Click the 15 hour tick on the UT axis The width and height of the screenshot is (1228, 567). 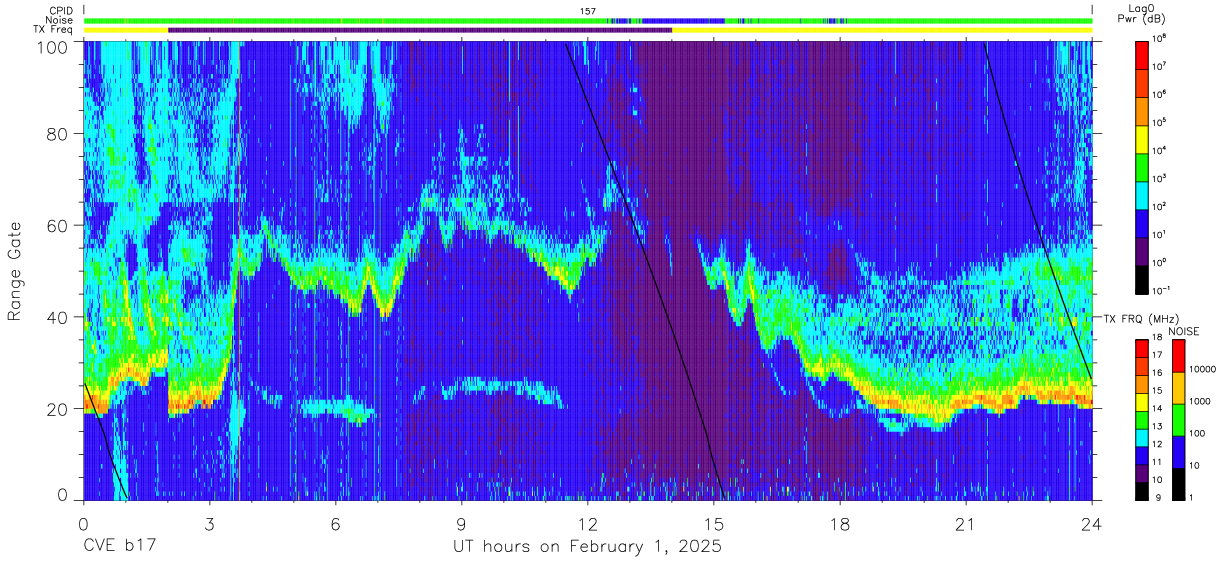pos(714,524)
